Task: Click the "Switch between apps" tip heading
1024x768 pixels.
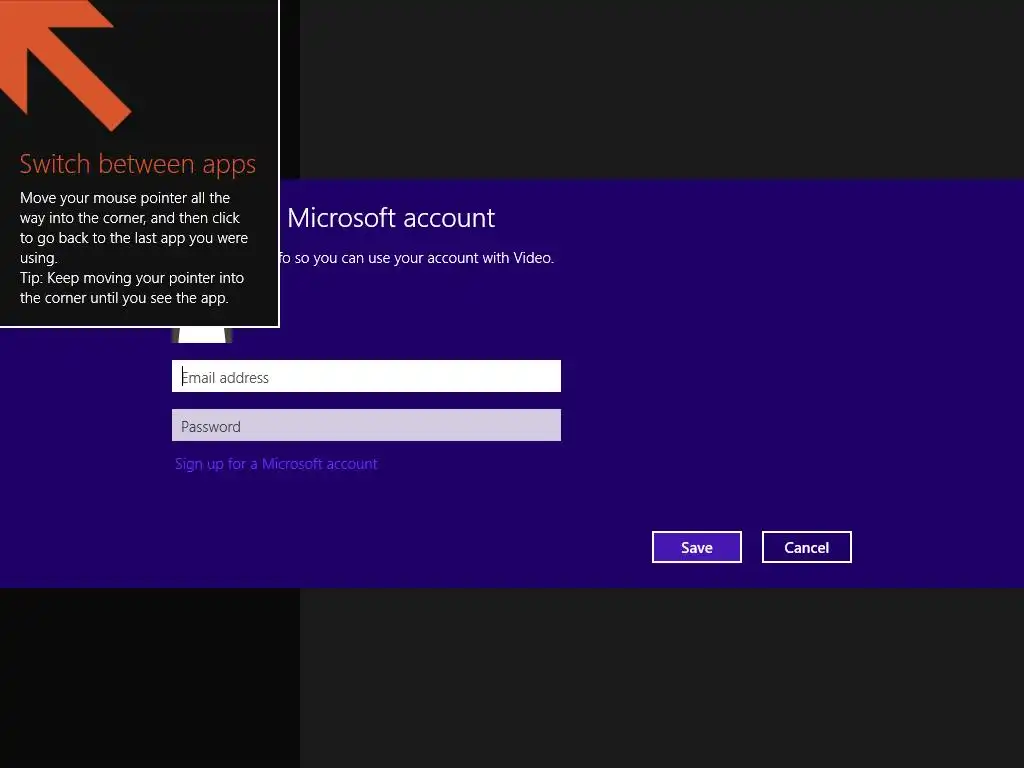Action: (x=137, y=164)
